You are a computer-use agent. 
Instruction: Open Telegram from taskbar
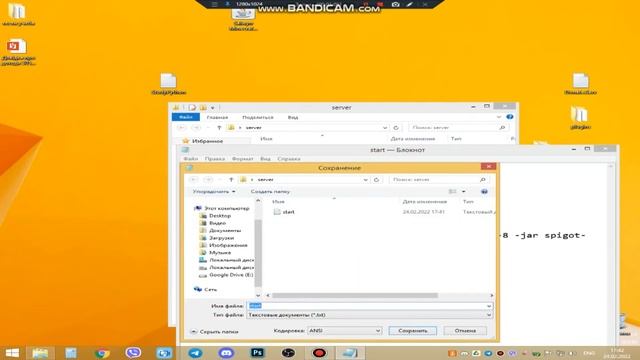[195, 353]
